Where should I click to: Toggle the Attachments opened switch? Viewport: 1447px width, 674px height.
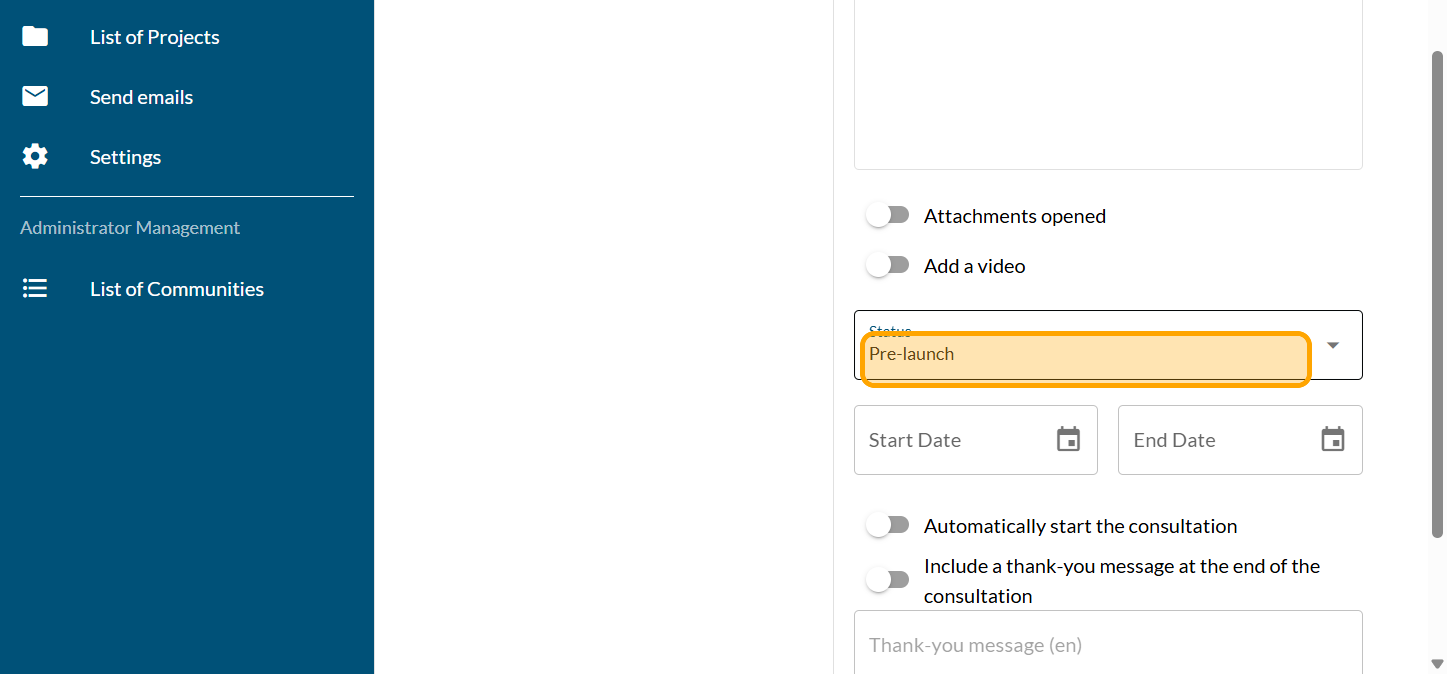[887, 216]
